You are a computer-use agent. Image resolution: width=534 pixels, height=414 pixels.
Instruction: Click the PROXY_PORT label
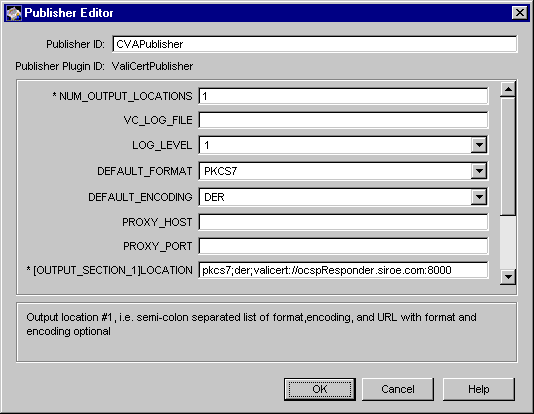[x=158, y=246]
